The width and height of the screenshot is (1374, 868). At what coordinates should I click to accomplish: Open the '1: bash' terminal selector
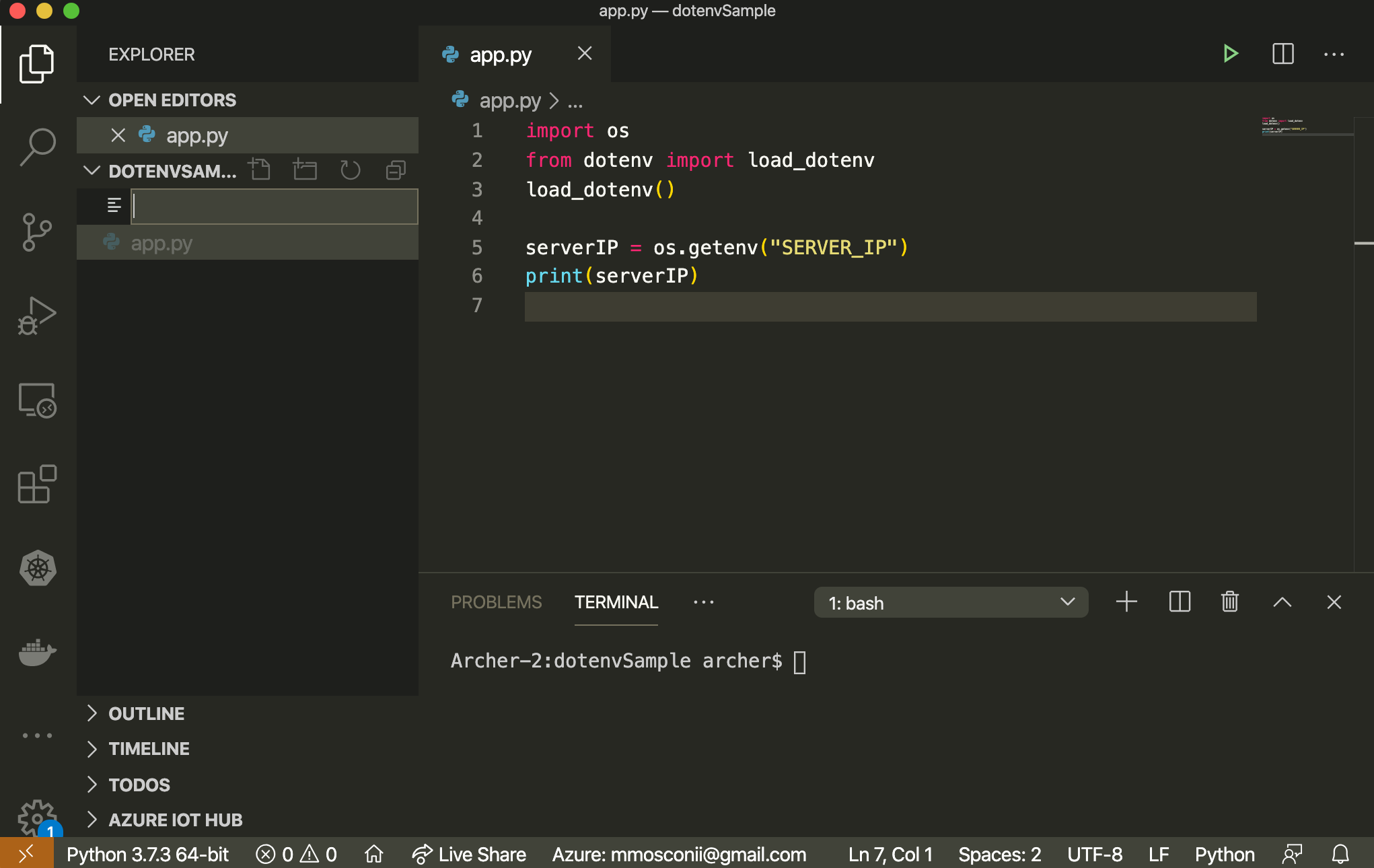[951, 602]
